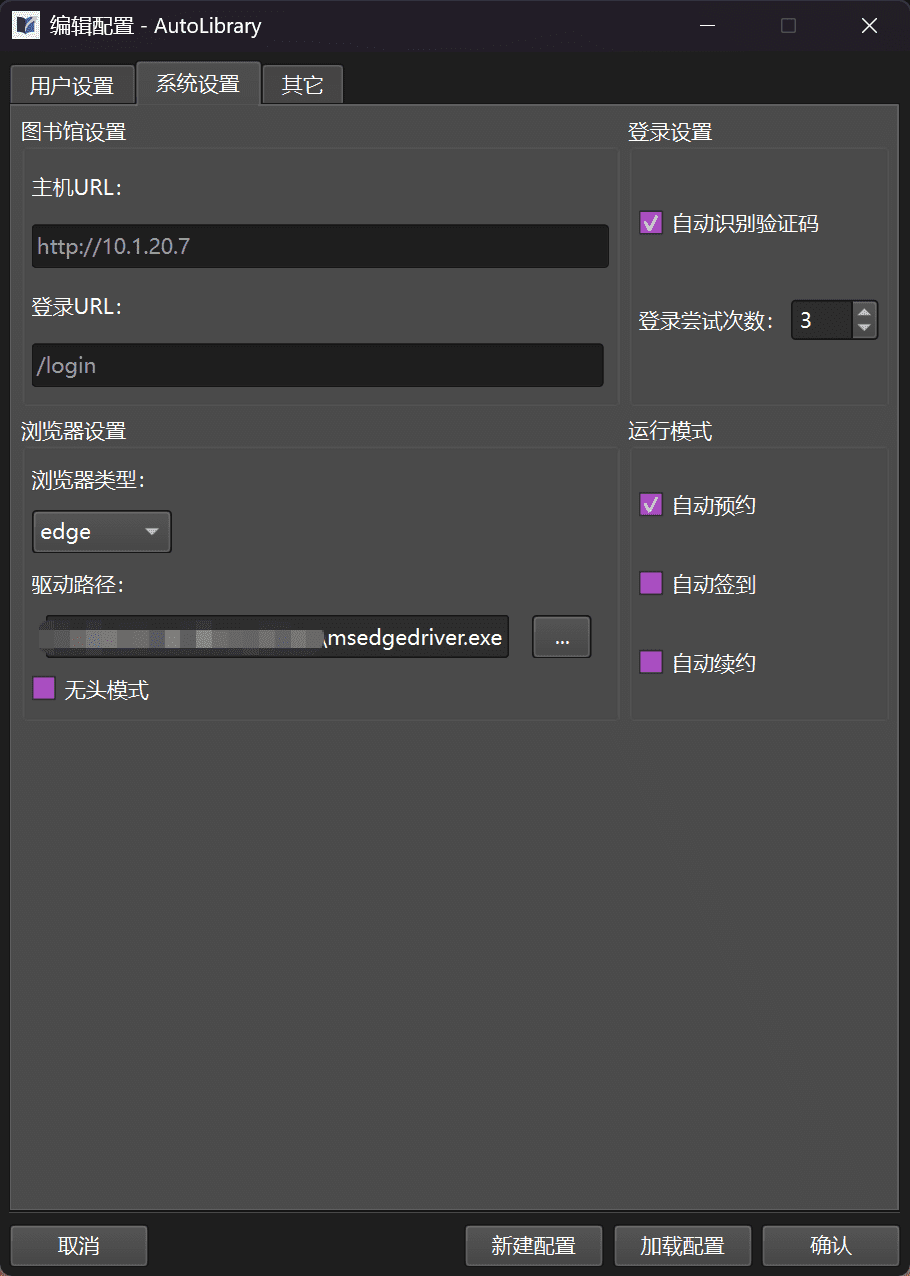The height and width of the screenshot is (1276, 910).
Task: Enable the 自动续约 checkbox
Action: 651,662
